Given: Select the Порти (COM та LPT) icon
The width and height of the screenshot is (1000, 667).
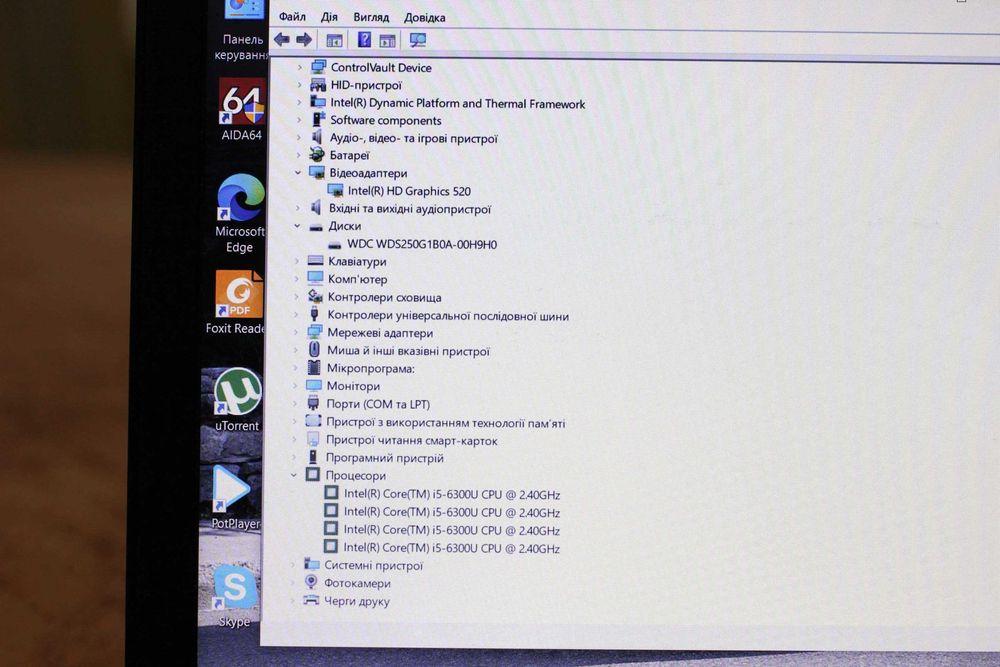Looking at the screenshot, I should pyautogui.click(x=313, y=403).
